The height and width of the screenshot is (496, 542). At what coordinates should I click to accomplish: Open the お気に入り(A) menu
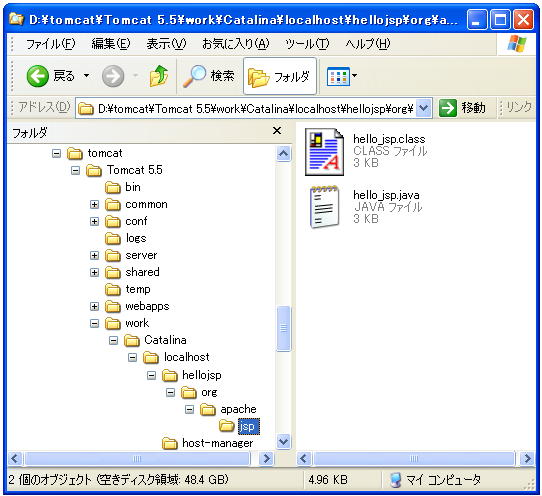coord(236,44)
